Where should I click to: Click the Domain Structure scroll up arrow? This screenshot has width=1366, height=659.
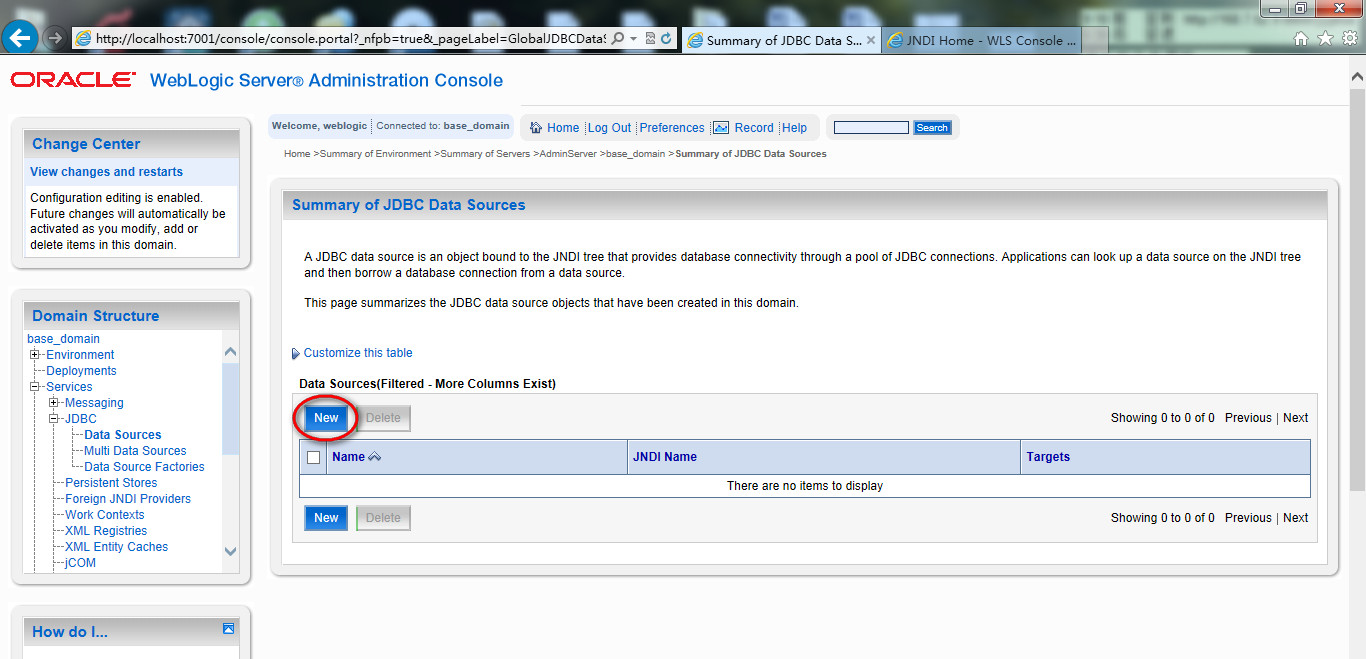pyautogui.click(x=231, y=352)
